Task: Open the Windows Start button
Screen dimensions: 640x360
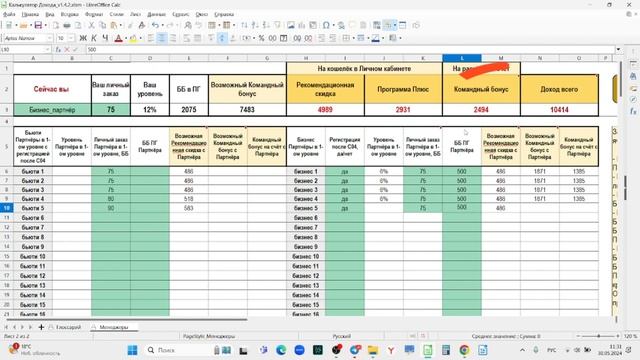Action: coord(132,350)
